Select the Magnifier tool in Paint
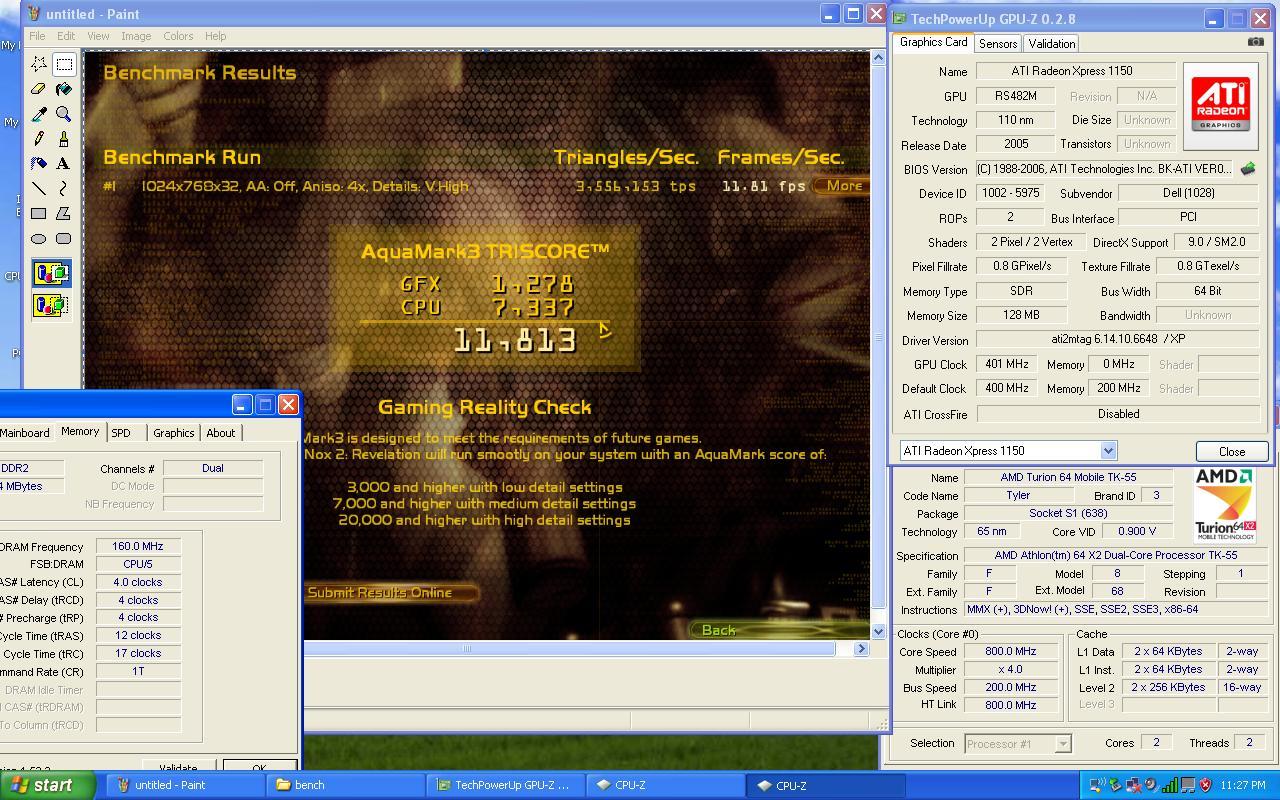 coord(64,114)
